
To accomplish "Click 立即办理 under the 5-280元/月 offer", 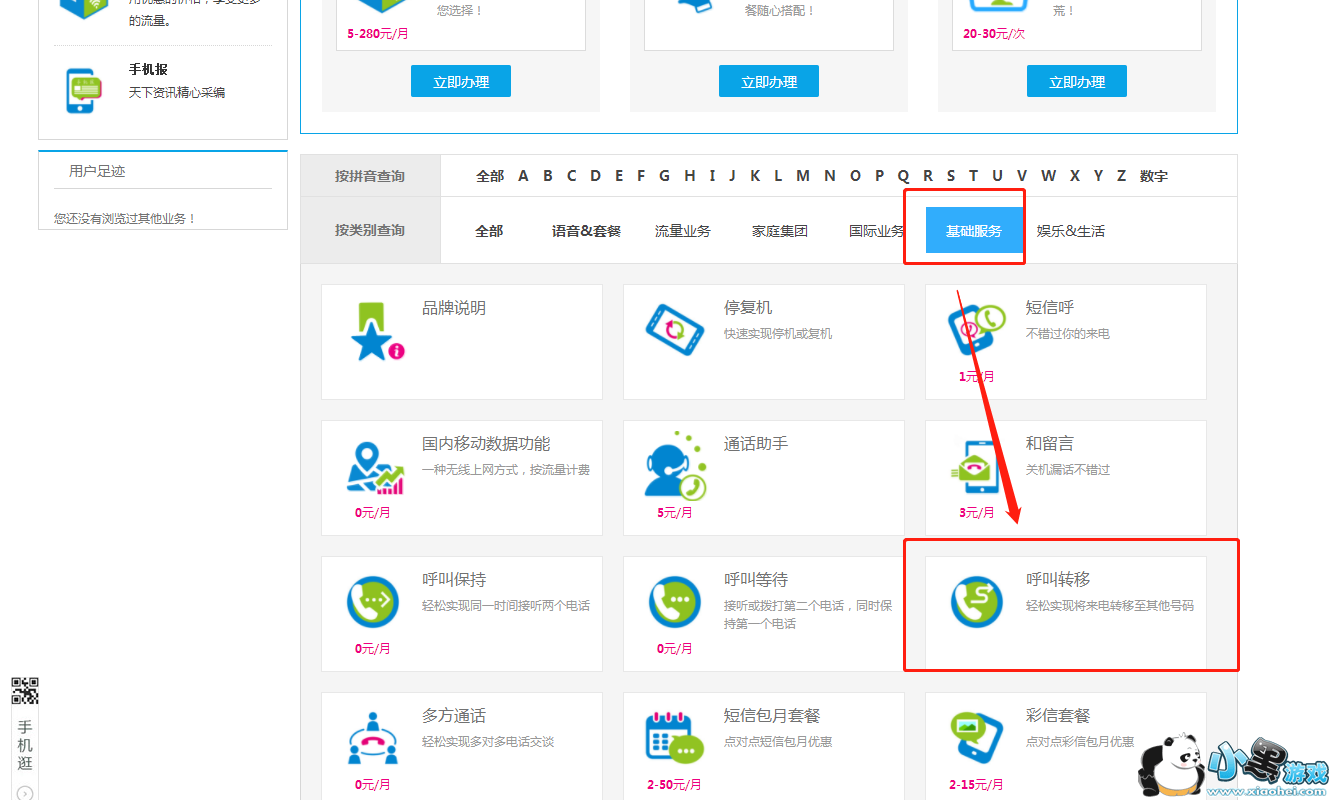I will pyautogui.click(x=461, y=82).
